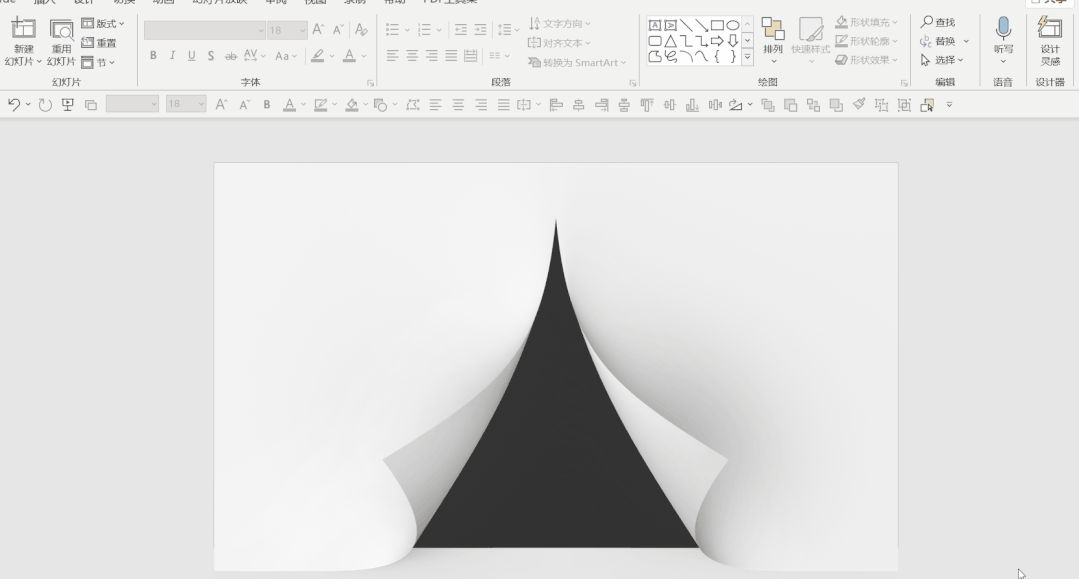Click the Arrange (排列) button
The height and width of the screenshot is (579, 1079).
(773, 41)
